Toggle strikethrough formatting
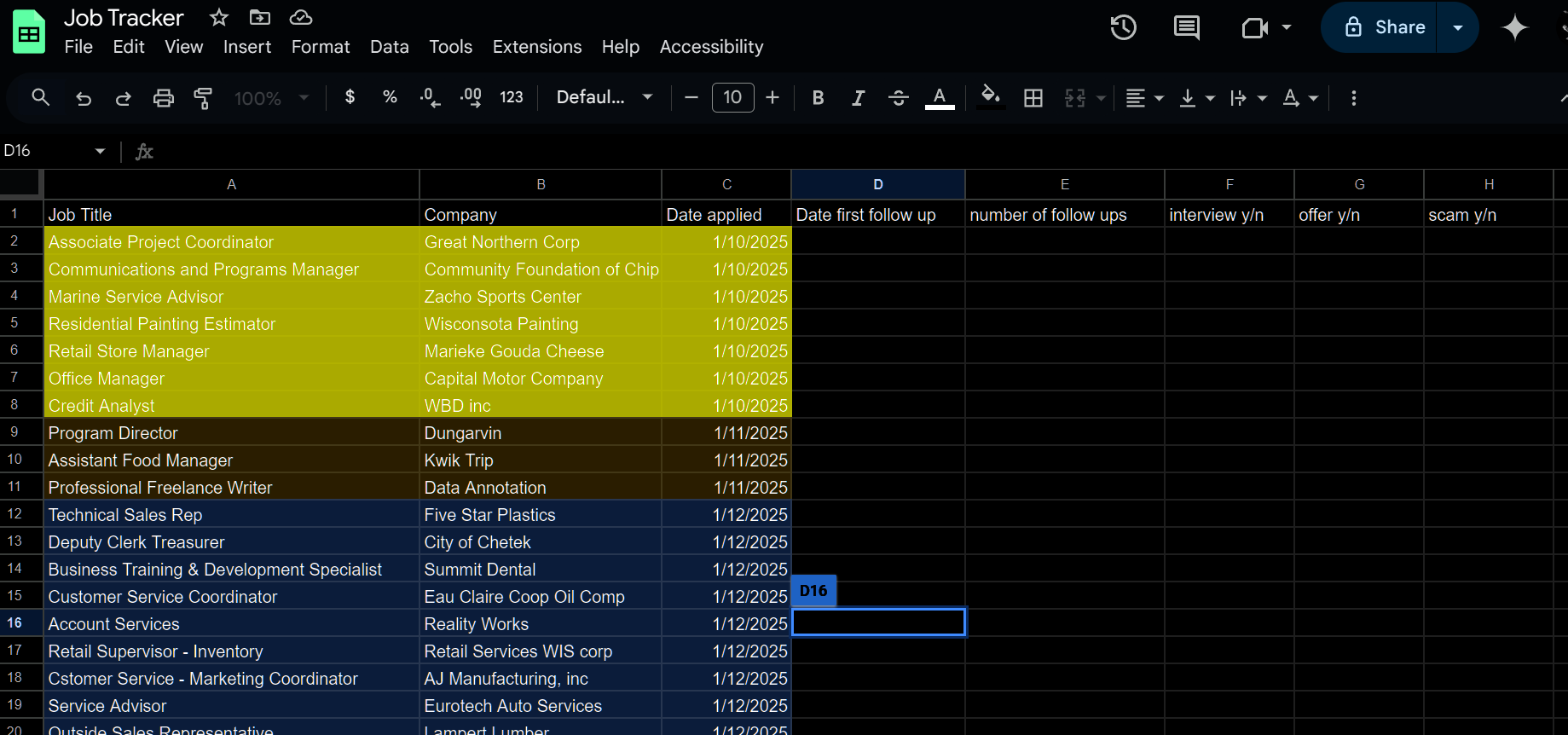This screenshot has height=735, width=1568. (898, 98)
